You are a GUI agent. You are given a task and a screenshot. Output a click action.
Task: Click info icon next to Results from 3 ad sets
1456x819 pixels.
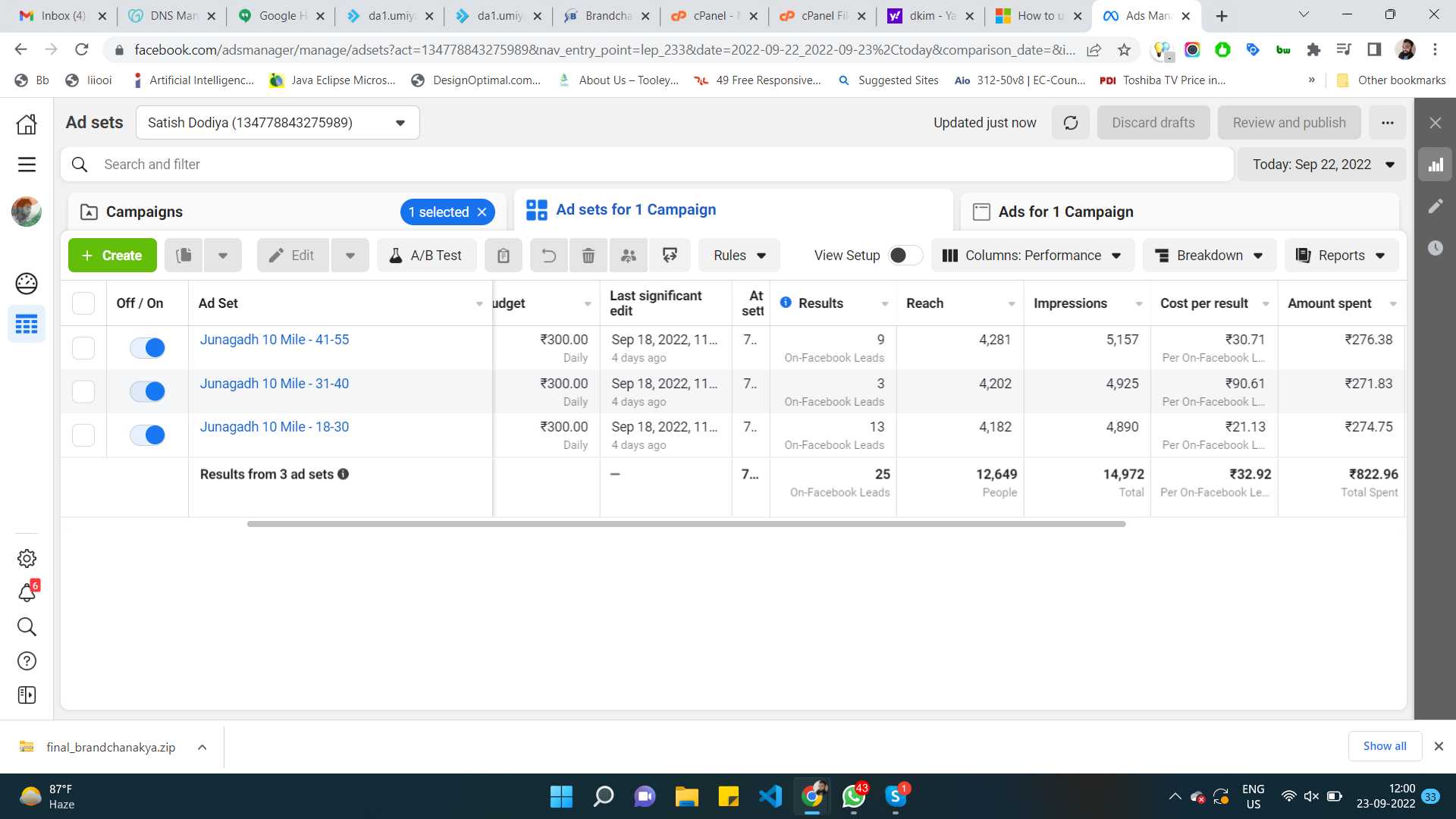point(344,475)
